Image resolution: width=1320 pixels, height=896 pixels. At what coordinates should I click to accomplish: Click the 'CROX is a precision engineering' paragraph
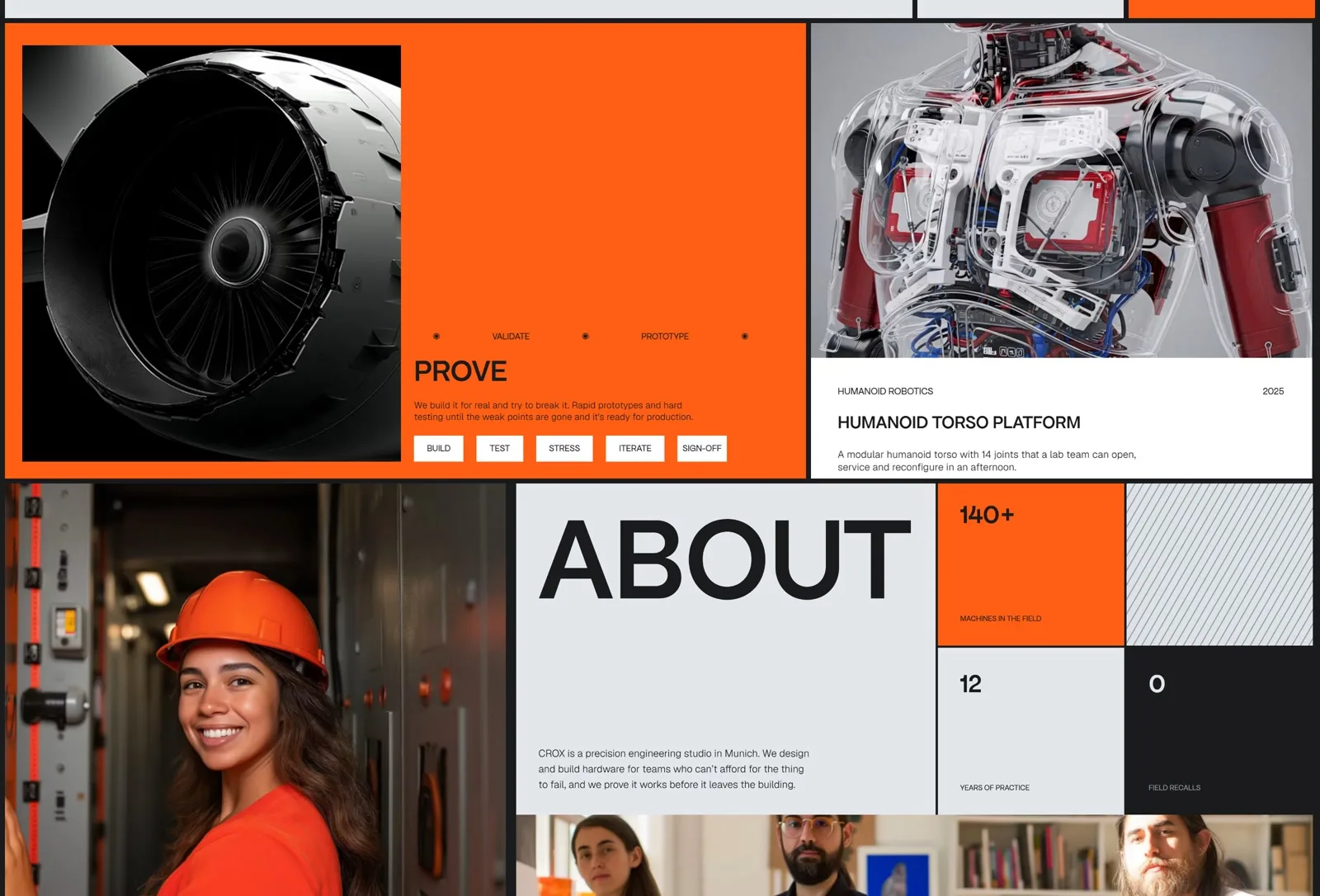coord(674,769)
